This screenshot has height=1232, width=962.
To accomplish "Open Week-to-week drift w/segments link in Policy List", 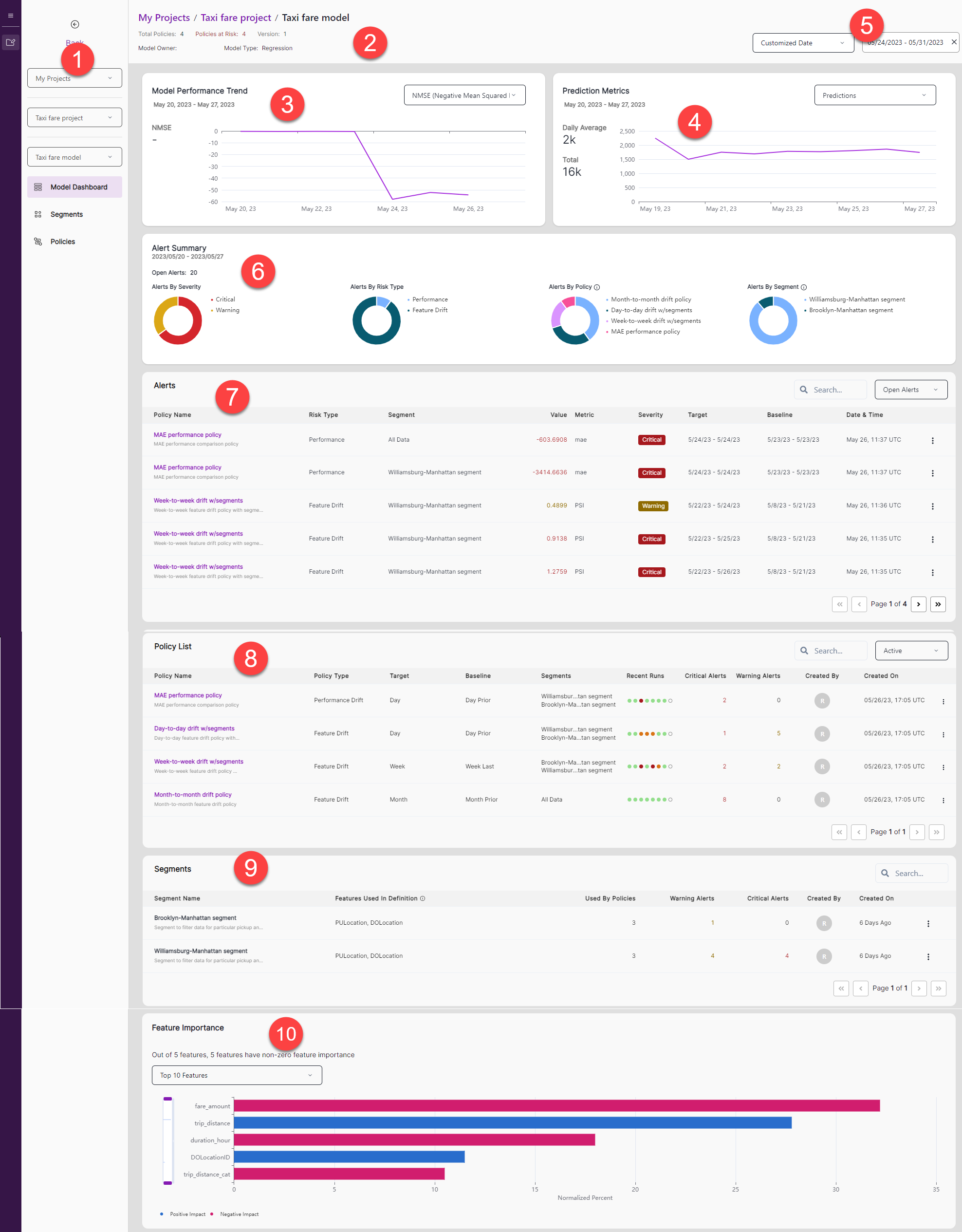I will click(x=199, y=762).
